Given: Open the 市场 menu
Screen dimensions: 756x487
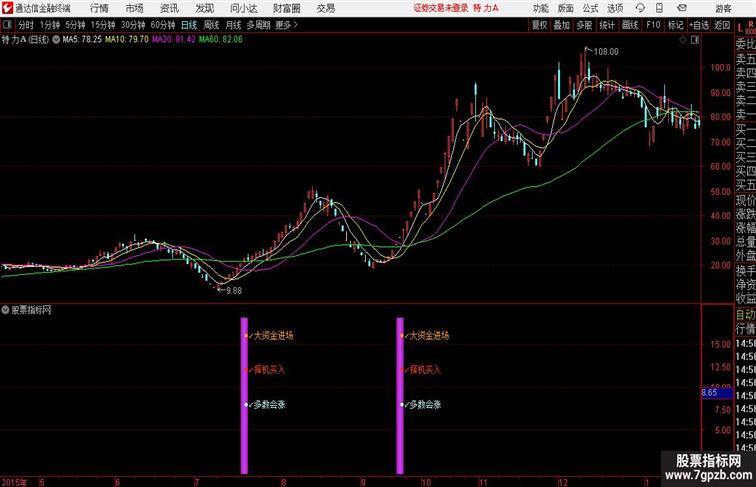Looking at the screenshot, I should point(135,8).
